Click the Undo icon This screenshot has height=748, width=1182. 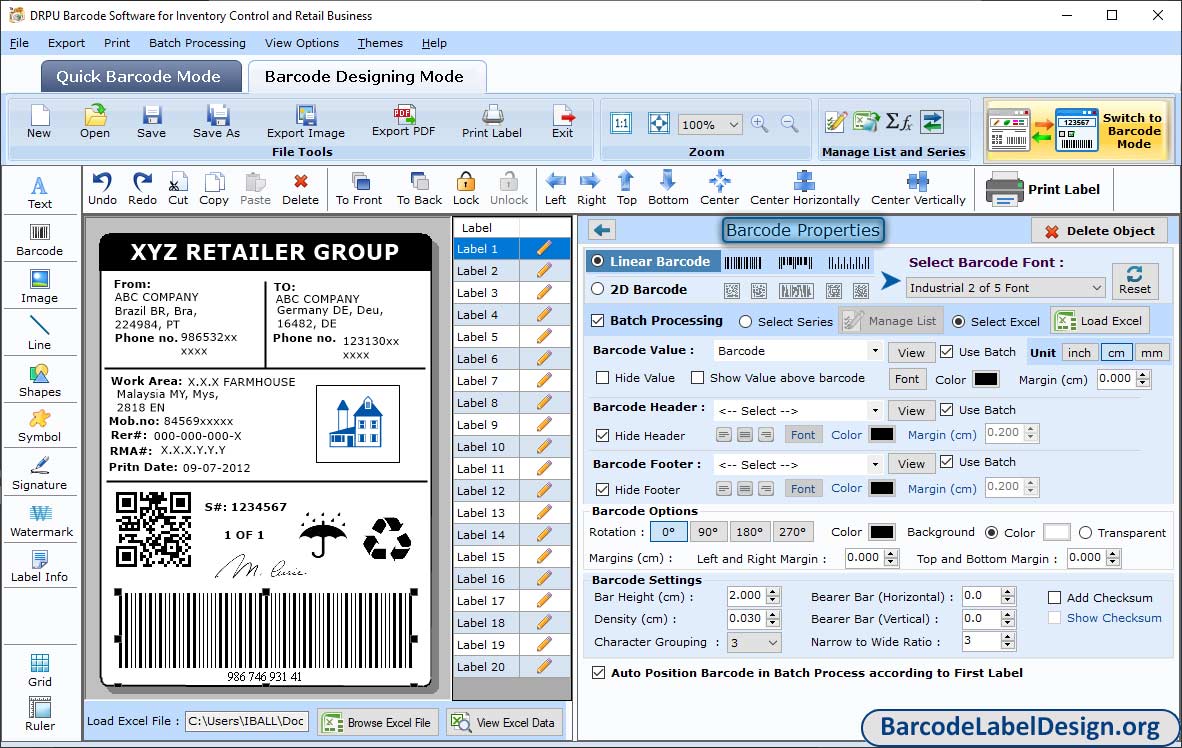pos(102,189)
